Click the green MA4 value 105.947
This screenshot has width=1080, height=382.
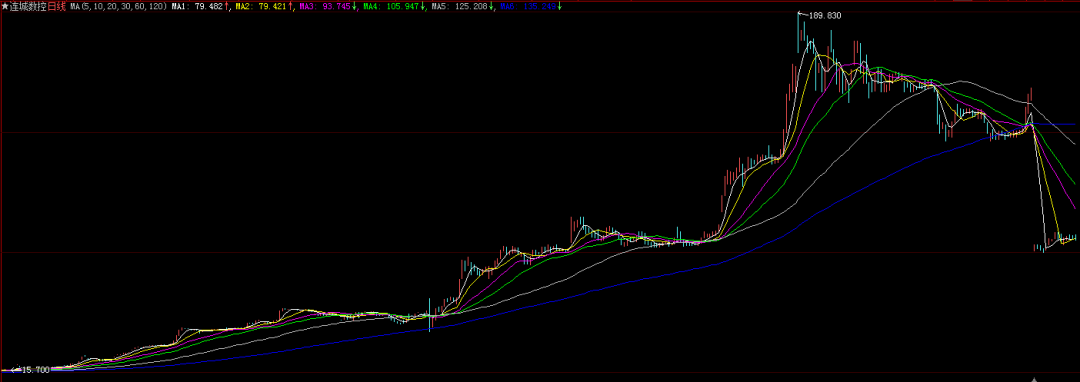pyautogui.click(x=403, y=6)
